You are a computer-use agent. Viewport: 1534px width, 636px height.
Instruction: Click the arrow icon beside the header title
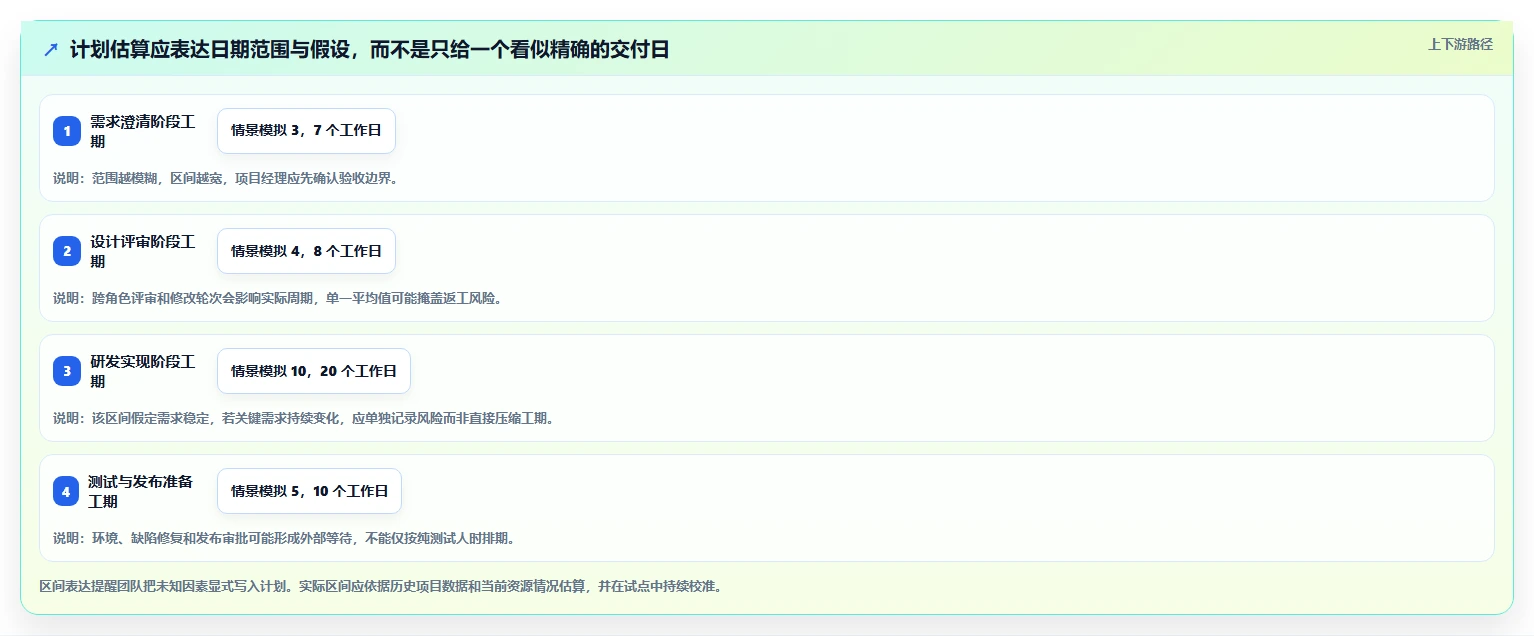click(51, 50)
